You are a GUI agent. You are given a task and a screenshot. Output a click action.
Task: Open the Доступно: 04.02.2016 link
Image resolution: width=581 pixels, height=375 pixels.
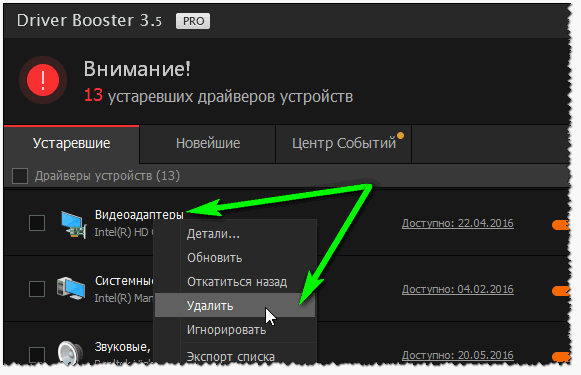click(x=458, y=289)
